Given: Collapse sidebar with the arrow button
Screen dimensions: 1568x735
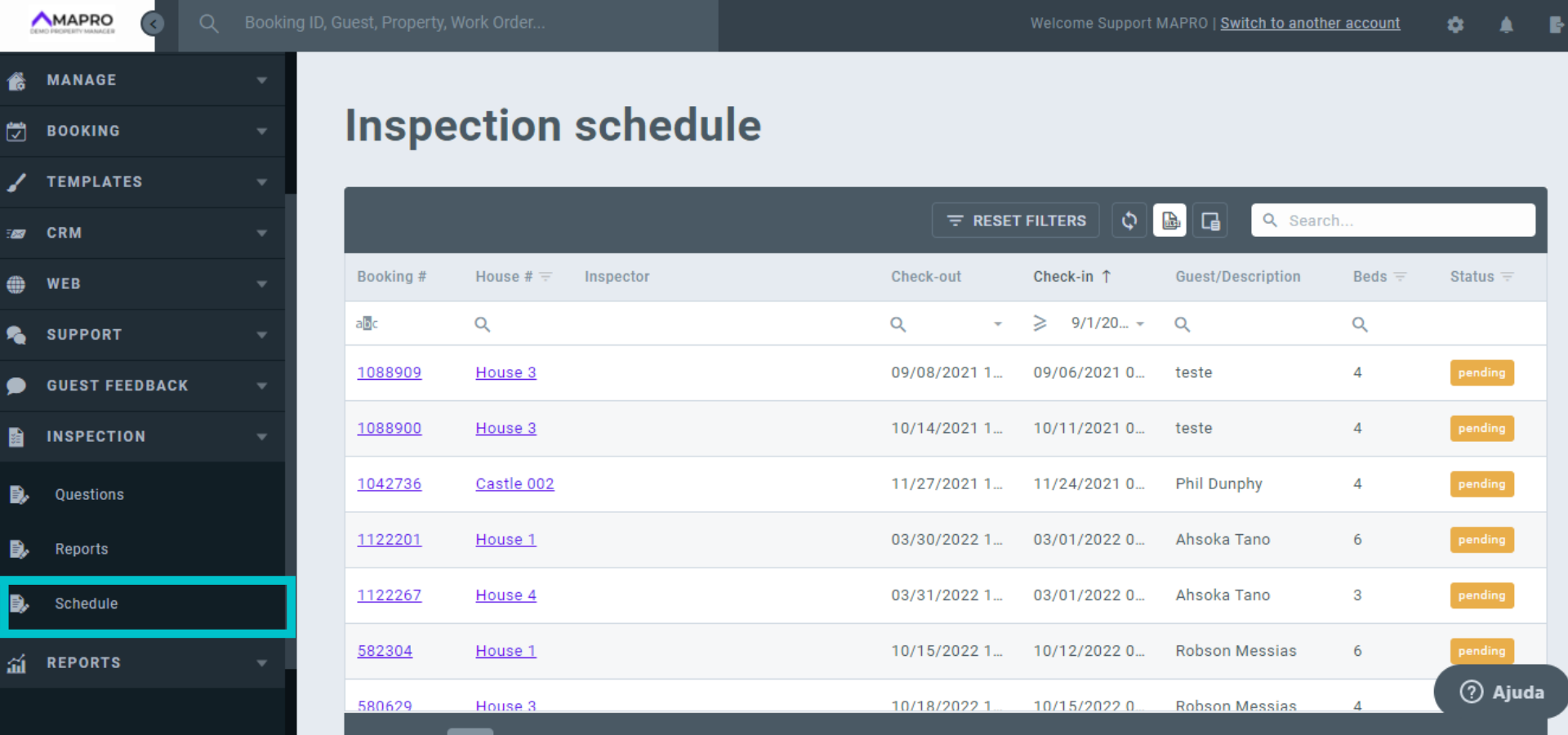Looking at the screenshot, I should tap(153, 24).
